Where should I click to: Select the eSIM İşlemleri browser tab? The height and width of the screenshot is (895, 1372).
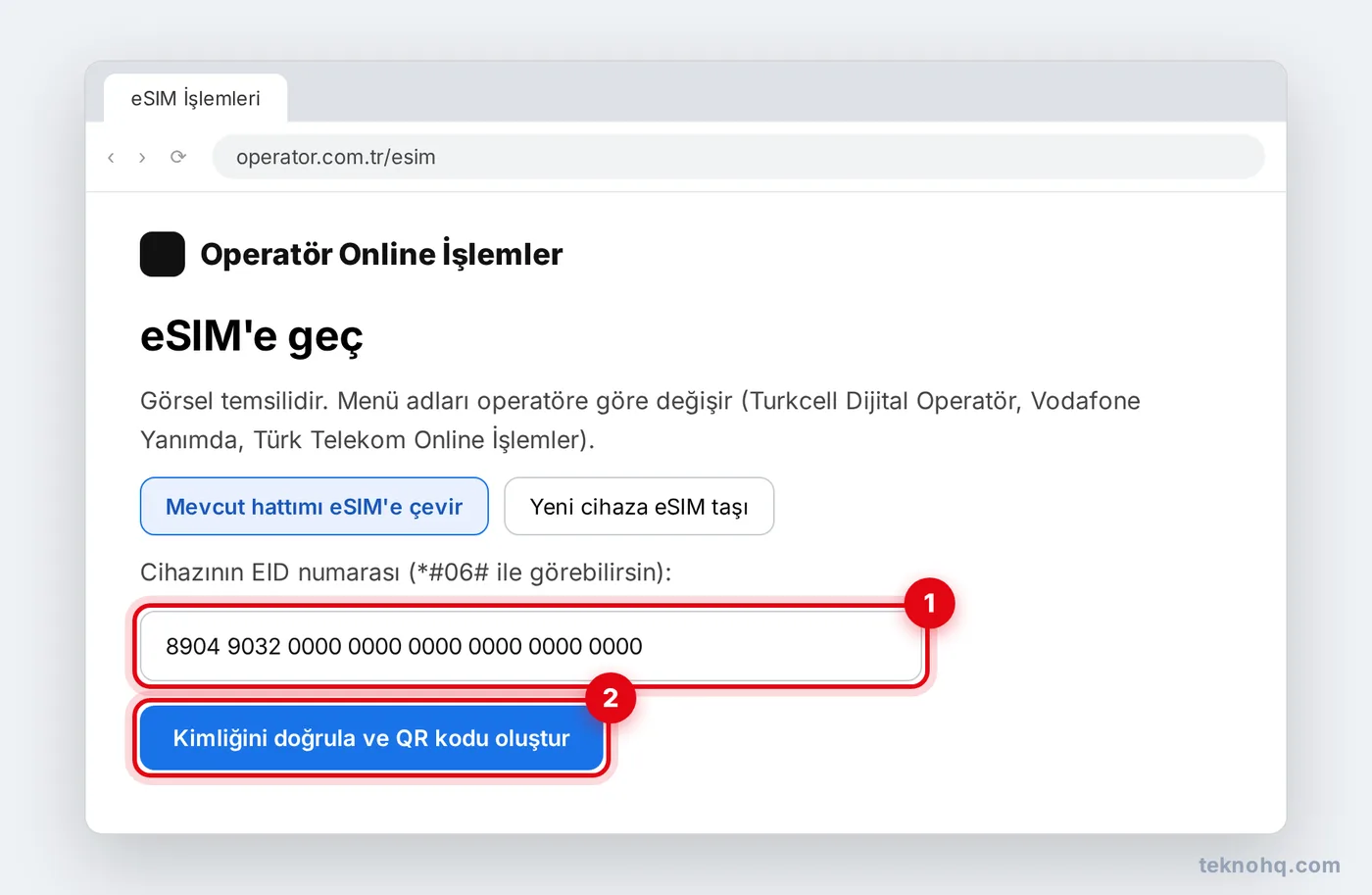pyautogui.click(x=196, y=98)
